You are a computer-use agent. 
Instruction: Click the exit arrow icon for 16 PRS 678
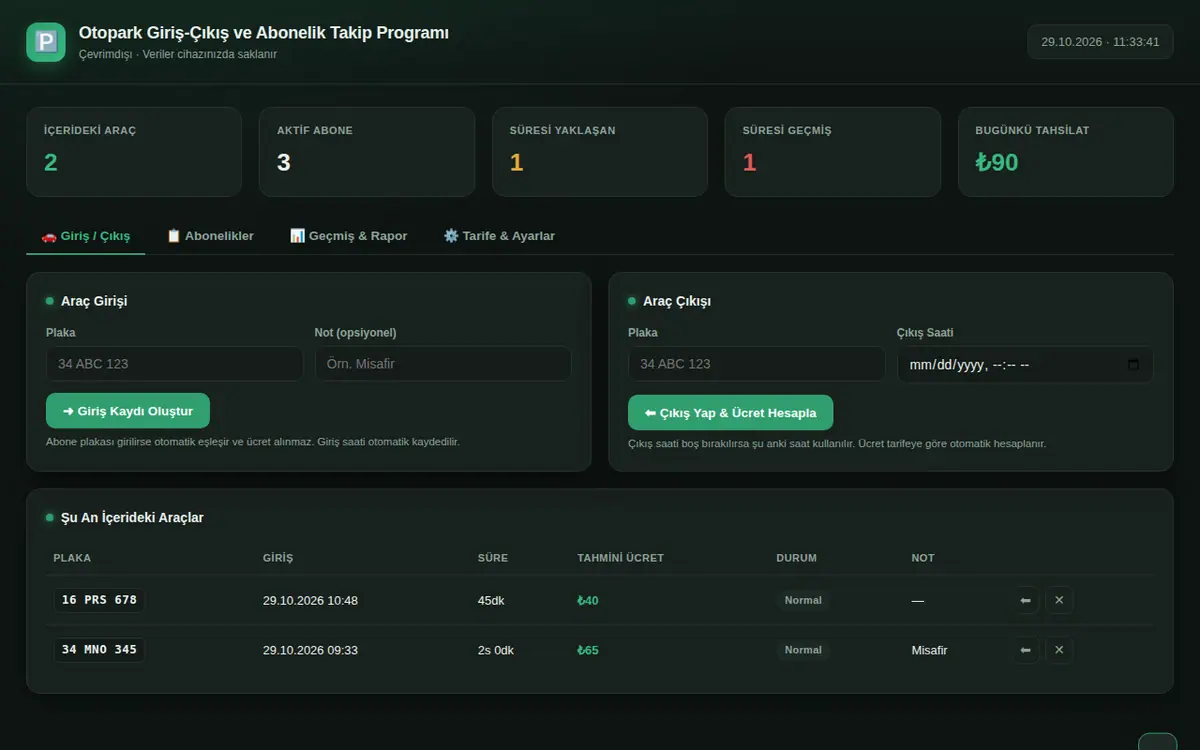[x=1025, y=600]
